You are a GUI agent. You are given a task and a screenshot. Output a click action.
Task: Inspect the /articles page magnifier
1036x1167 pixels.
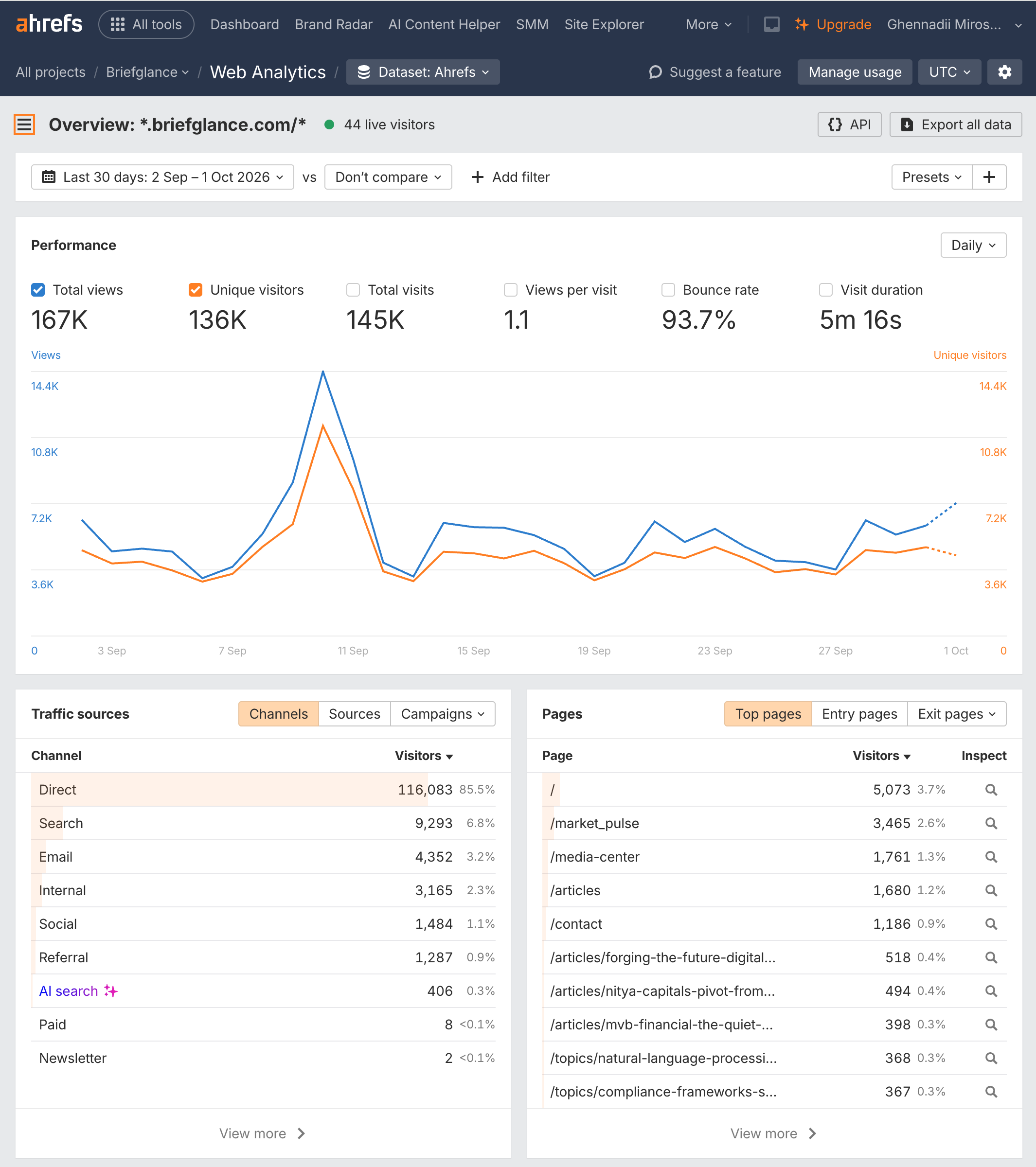(991, 891)
